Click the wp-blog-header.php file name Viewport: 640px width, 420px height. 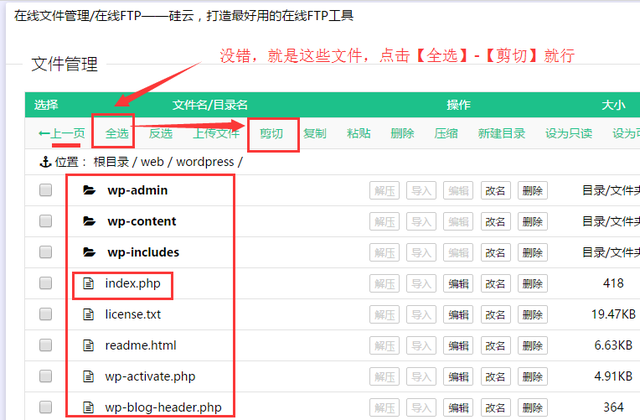(x=163, y=407)
